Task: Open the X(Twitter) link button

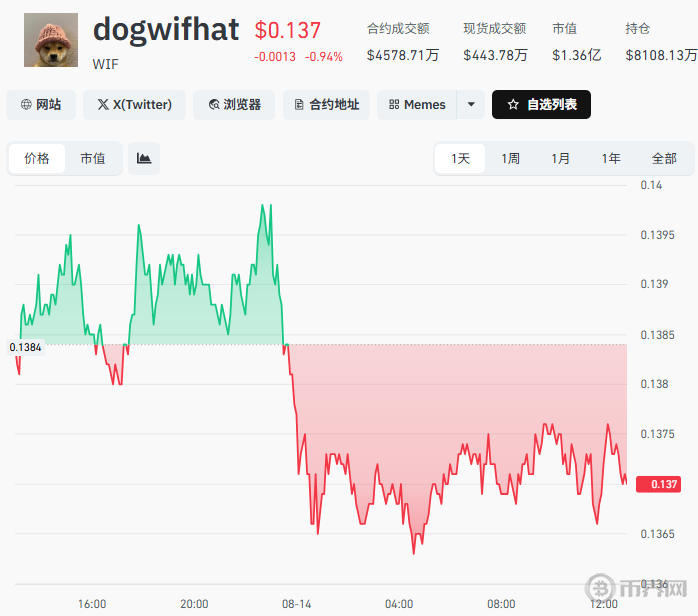Action: 134,105
